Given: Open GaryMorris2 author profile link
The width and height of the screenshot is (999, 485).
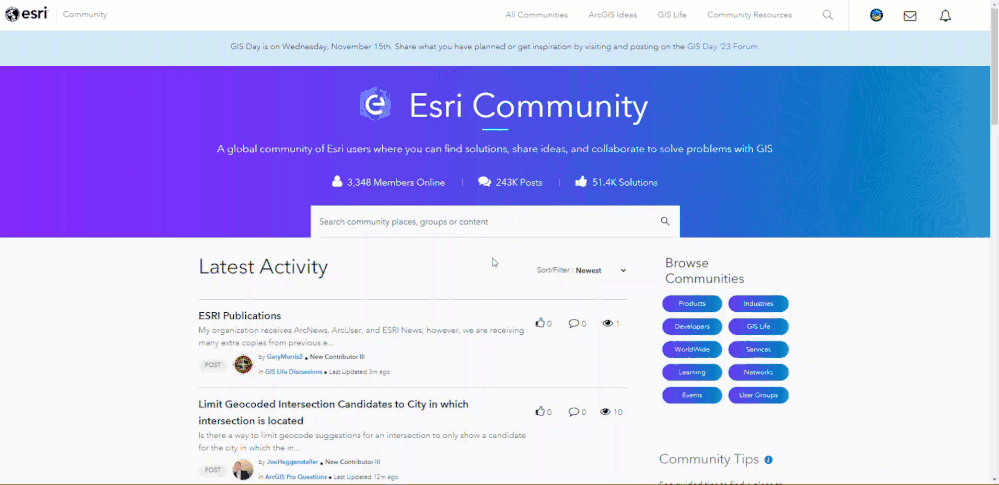Looking at the screenshot, I should (285, 357).
